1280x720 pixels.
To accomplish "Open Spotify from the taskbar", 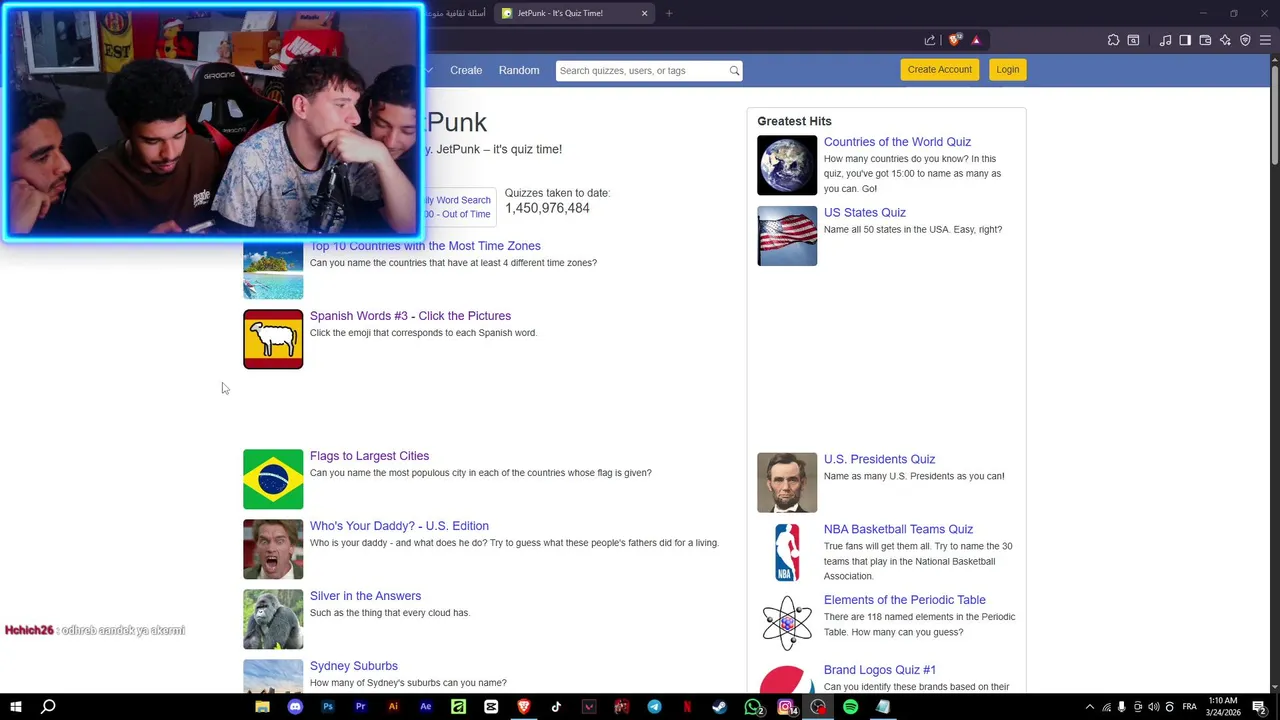I will (x=850, y=707).
